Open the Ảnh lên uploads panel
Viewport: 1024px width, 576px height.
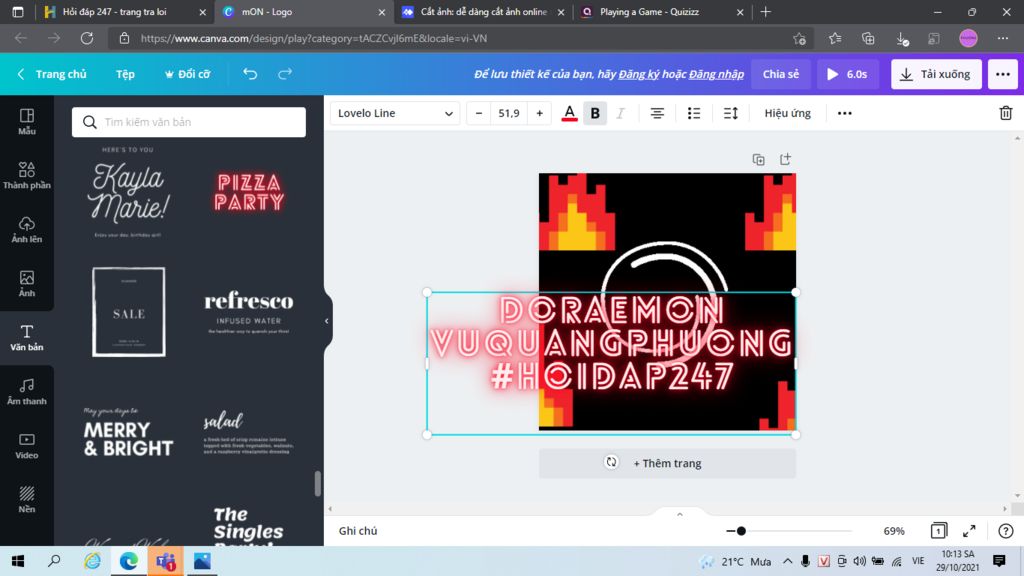(27, 230)
